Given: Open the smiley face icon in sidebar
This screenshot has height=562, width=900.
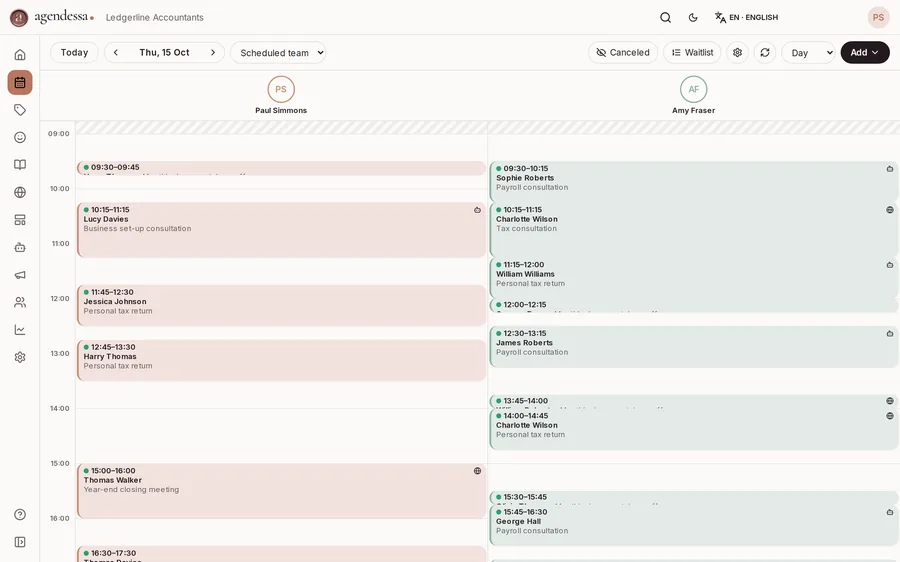Looking at the screenshot, I should [20, 137].
